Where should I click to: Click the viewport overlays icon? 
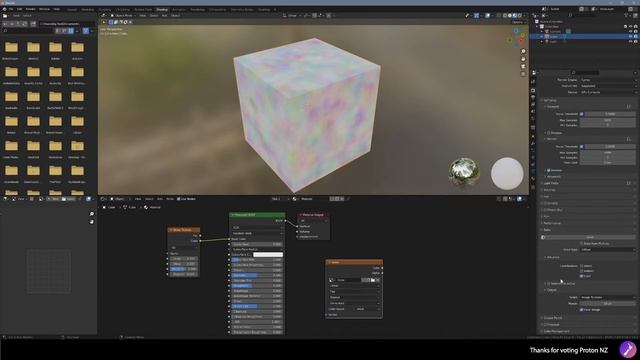click(488, 16)
